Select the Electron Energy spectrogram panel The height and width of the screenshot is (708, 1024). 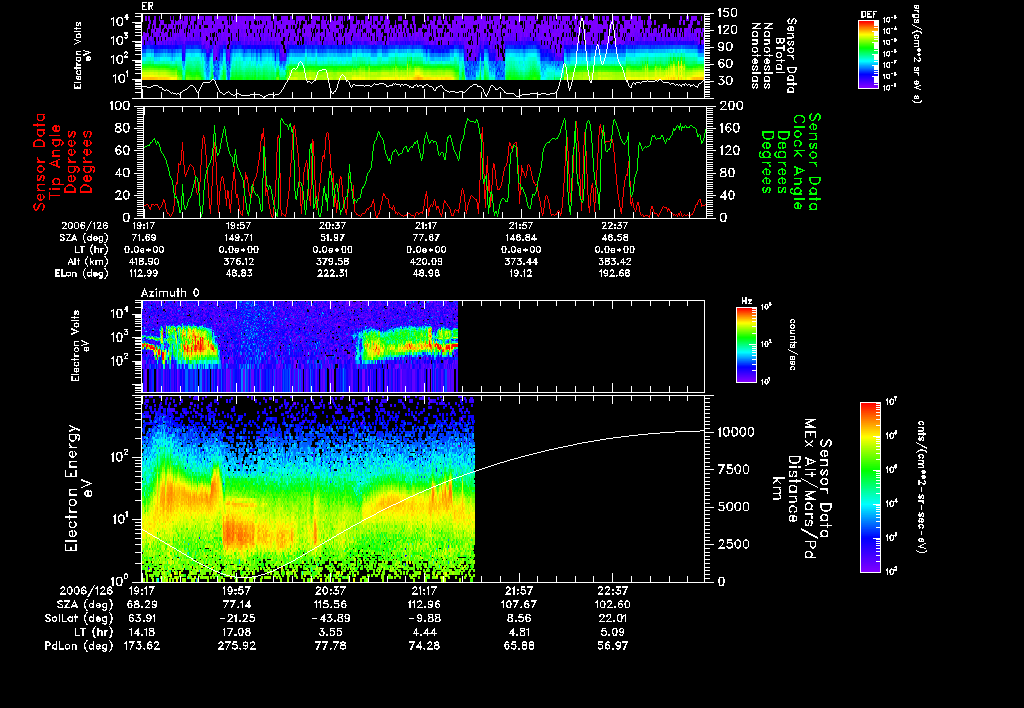pos(423,489)
